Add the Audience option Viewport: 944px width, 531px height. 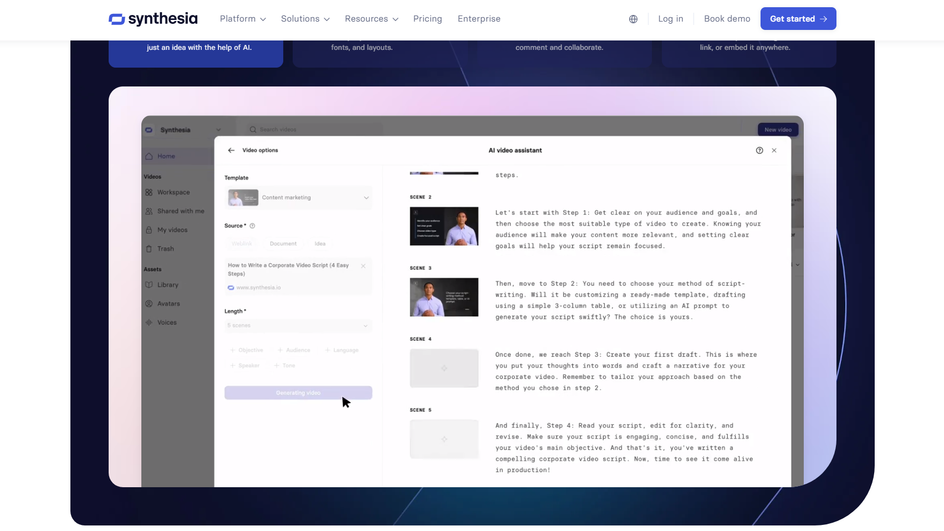294,350
